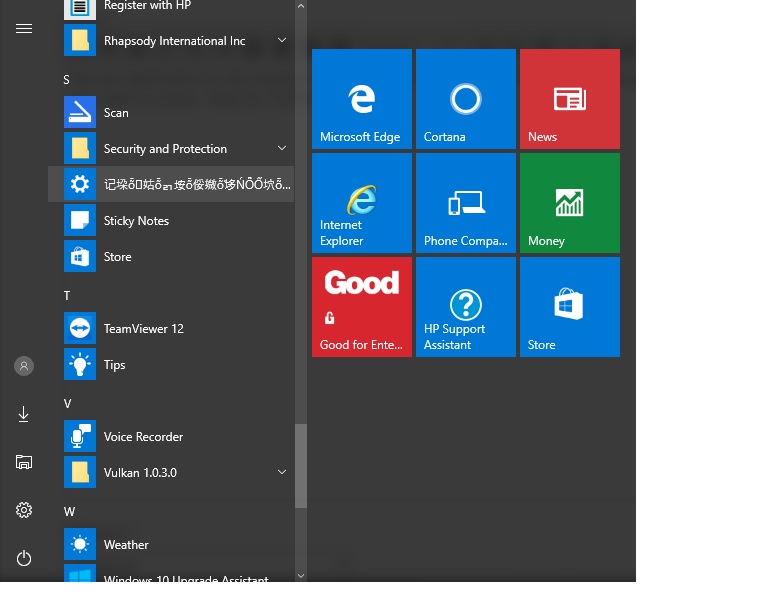The image size is (768, 614).
Task: Expand the Rhapsody International Inc folder
Action: (x=171, y=41)
